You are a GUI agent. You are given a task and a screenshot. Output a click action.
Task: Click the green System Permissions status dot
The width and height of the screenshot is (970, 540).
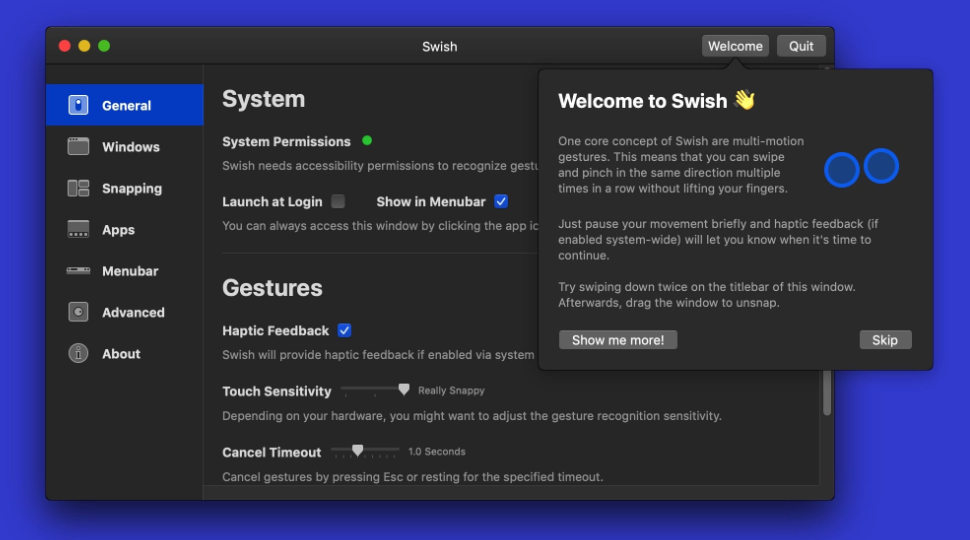[x=367, y=141]
